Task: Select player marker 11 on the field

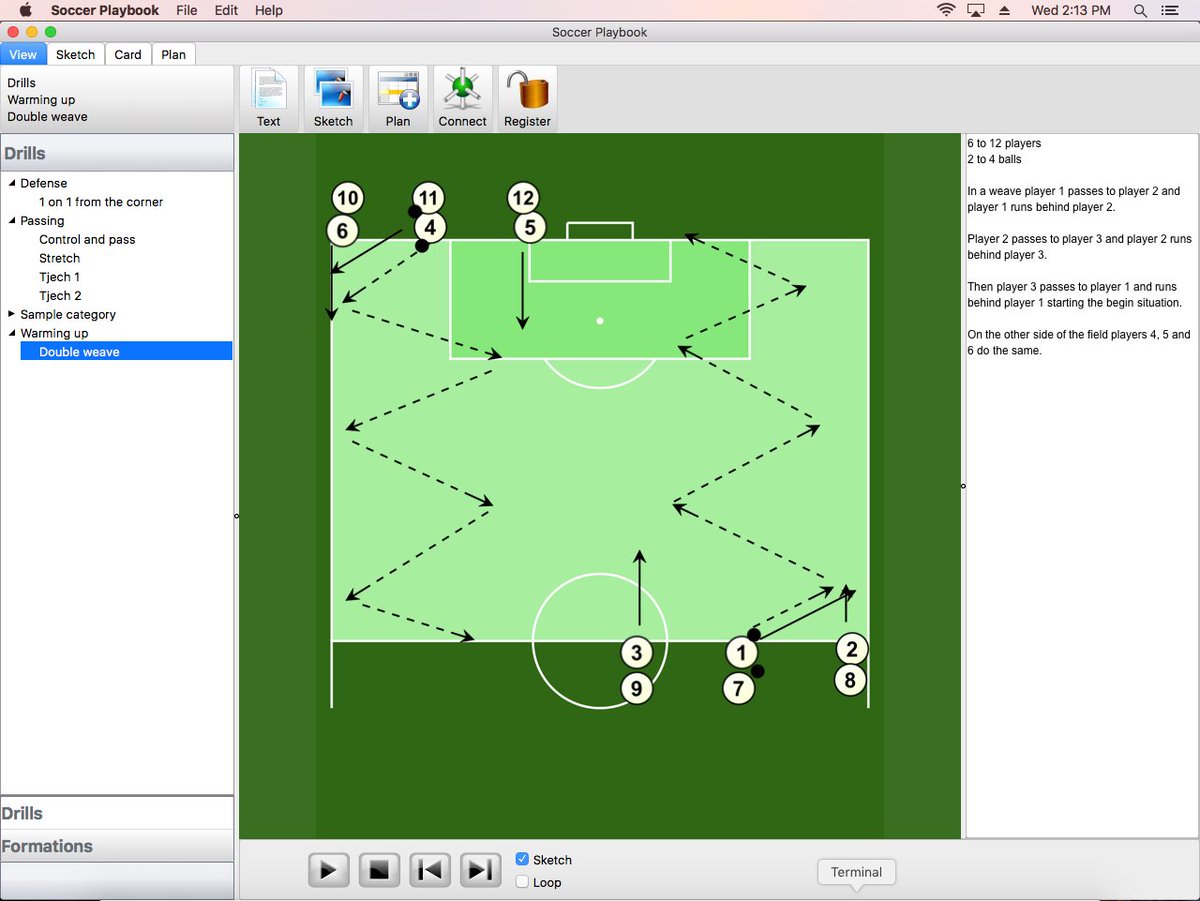Action: 428,198
